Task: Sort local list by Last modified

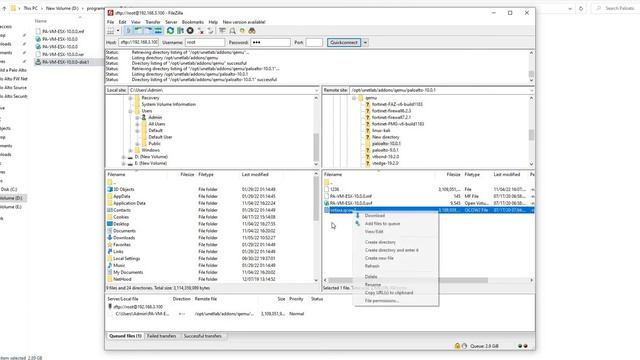Action: (255, 174)
